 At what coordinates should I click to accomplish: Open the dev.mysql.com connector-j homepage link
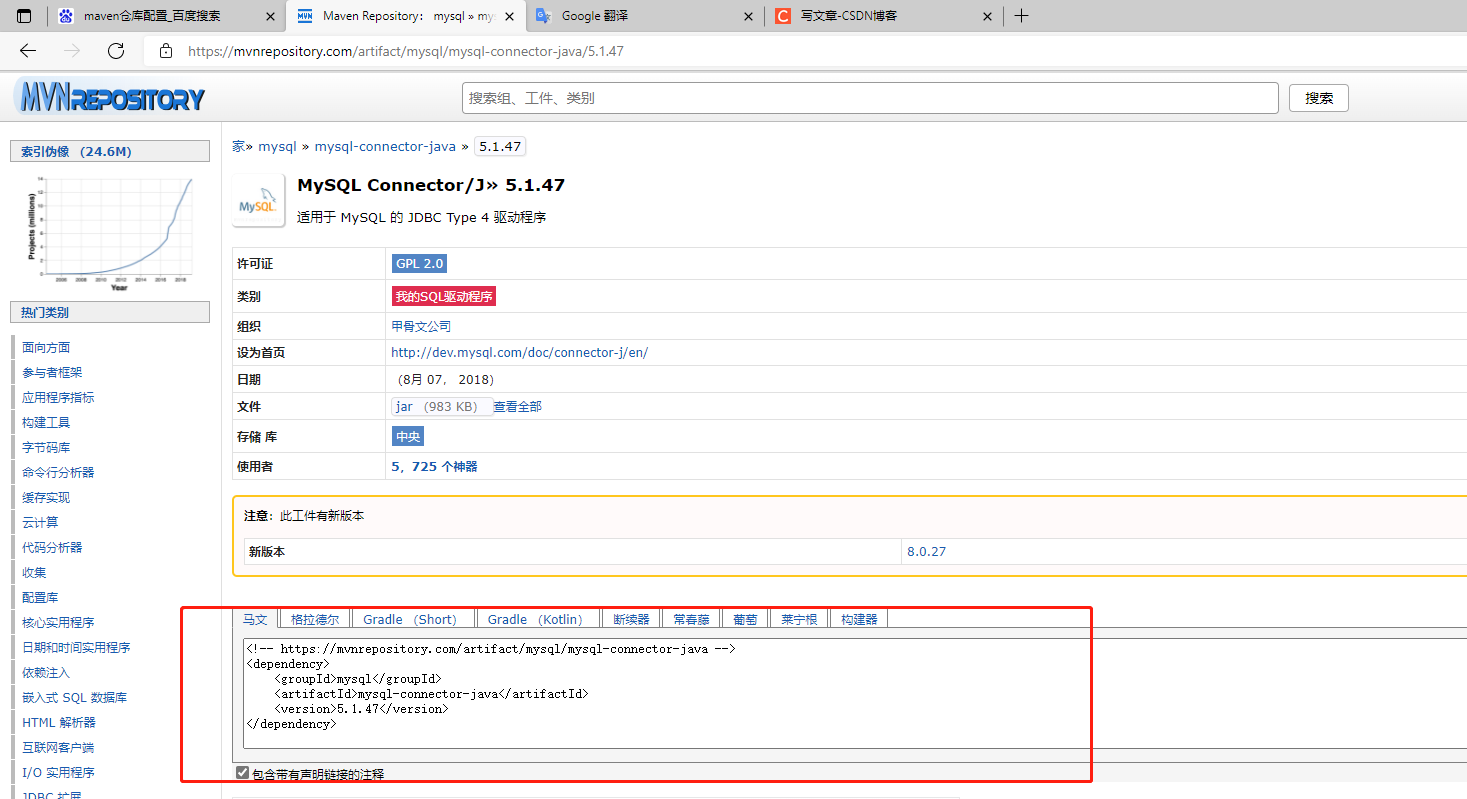click(x=519, y=353)
